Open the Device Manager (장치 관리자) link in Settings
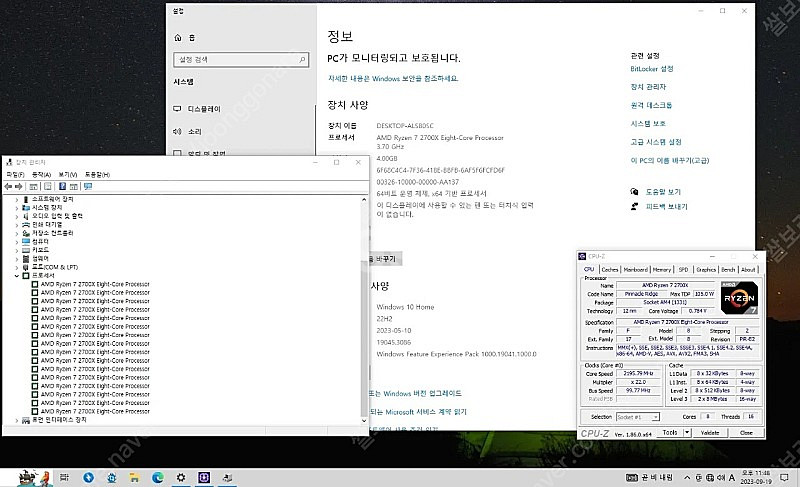The width and height of the screenshot is (800, 487). coord(648,87)
